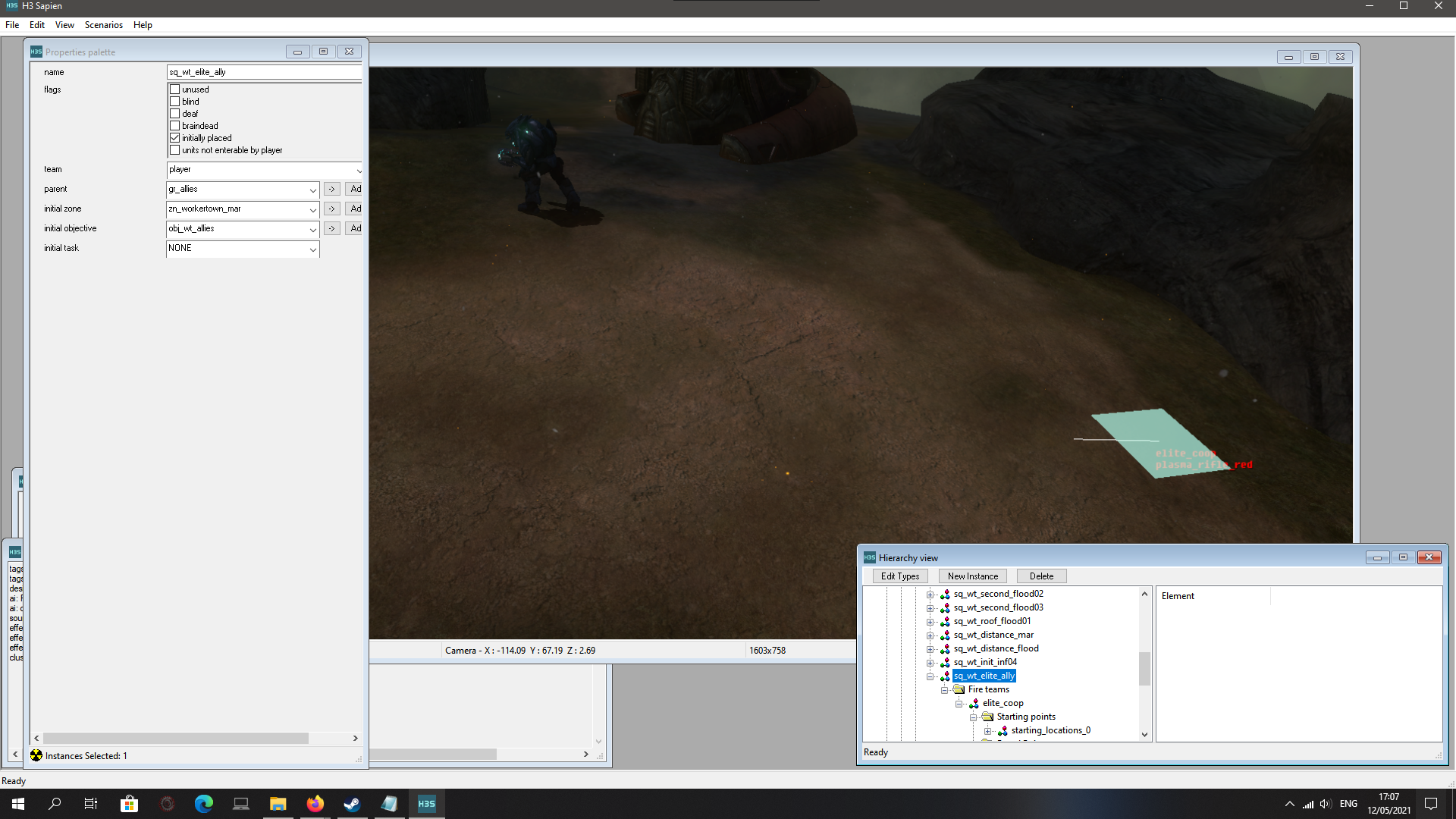Open Steam from the taskbar

[352, 804]
